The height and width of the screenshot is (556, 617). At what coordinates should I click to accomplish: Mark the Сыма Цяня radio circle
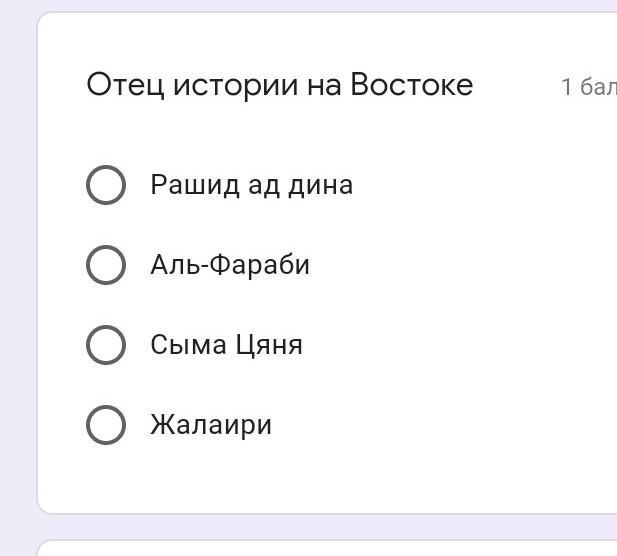click(x=106, y=345)
